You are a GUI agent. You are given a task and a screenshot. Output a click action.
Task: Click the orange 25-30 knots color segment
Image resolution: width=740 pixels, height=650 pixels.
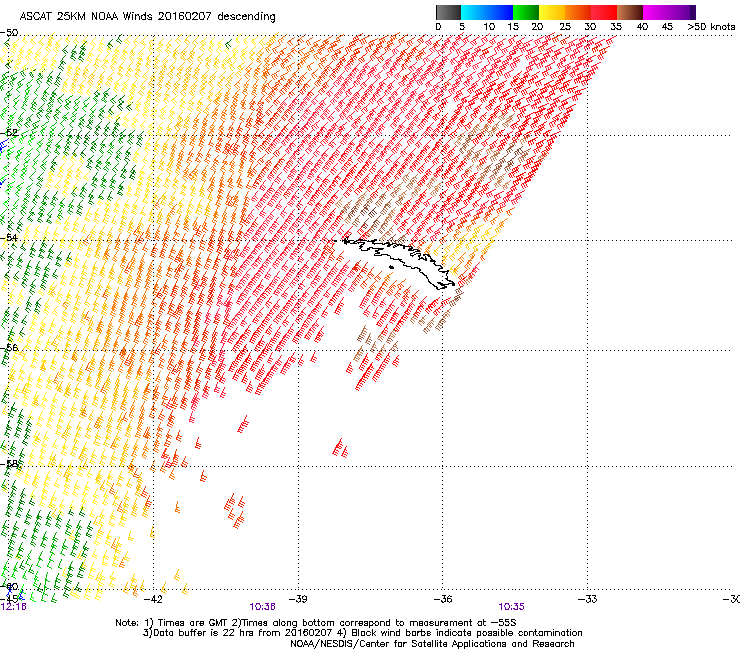click(x=578, y=12)
